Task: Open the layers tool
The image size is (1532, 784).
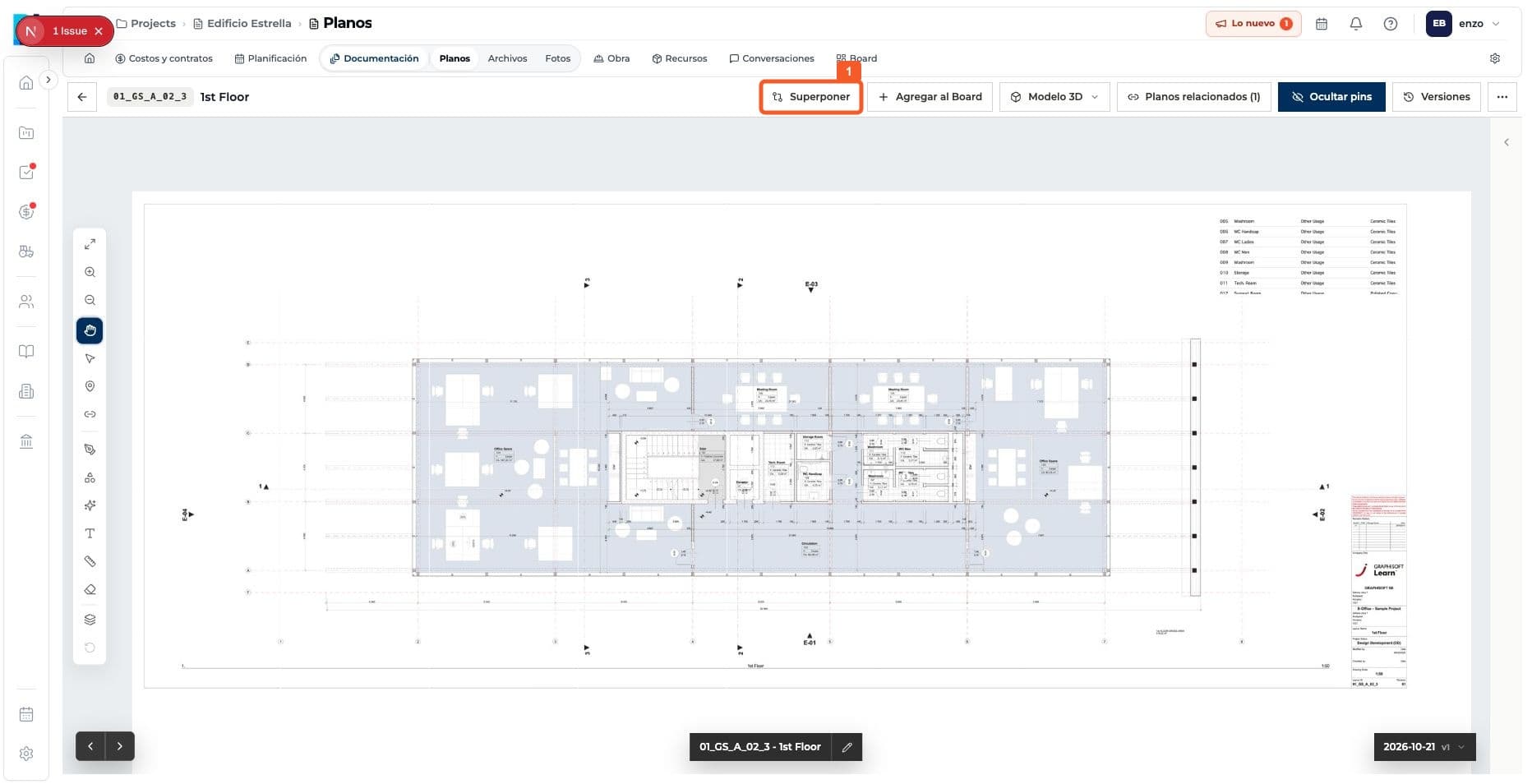Action: coord(90,620)
